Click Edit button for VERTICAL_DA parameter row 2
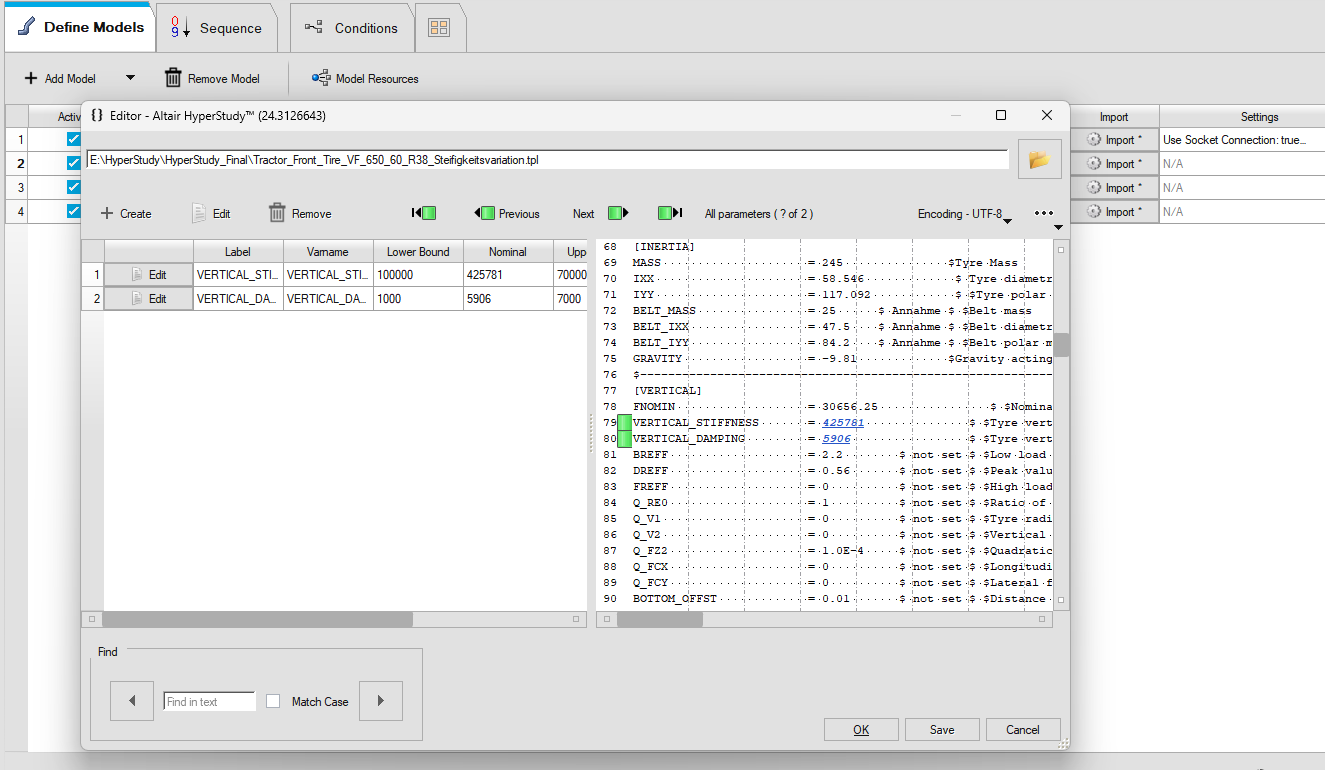The height and width of the screenshot is (770, 1325). point(148,299)
